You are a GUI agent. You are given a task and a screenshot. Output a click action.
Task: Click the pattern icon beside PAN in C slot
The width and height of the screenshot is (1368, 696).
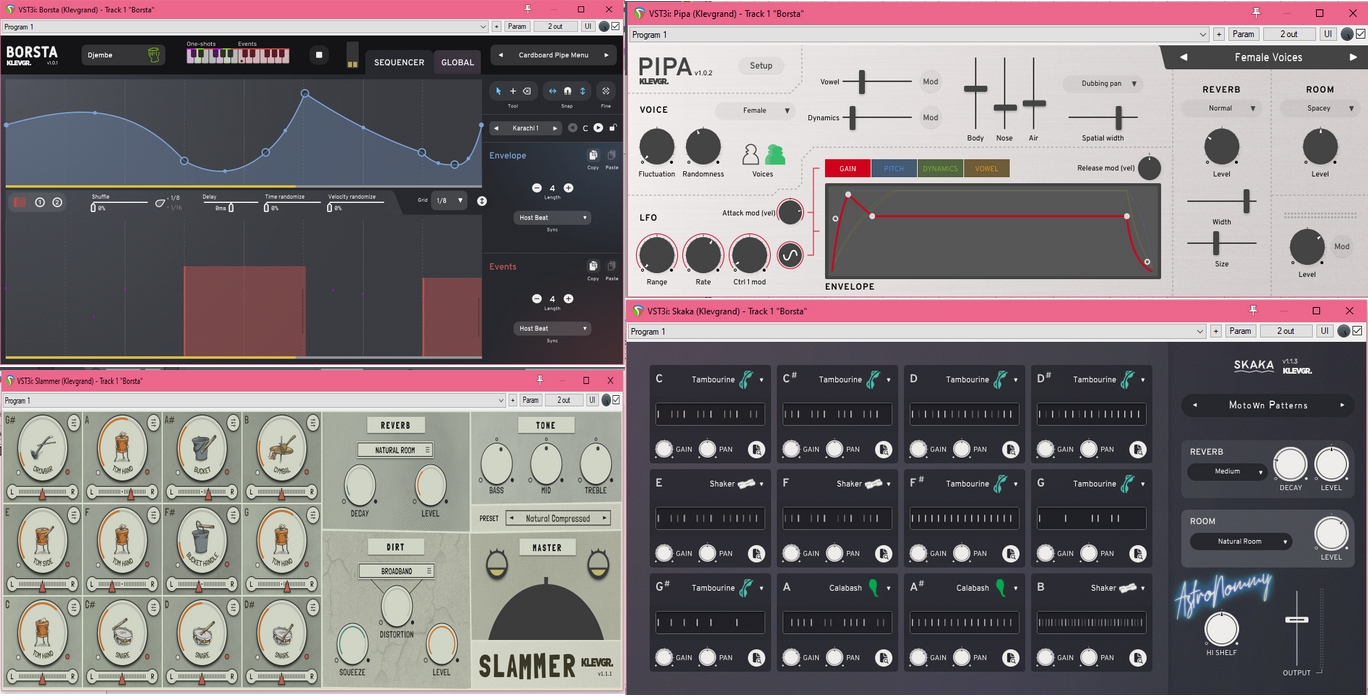(x=756, y=449)
